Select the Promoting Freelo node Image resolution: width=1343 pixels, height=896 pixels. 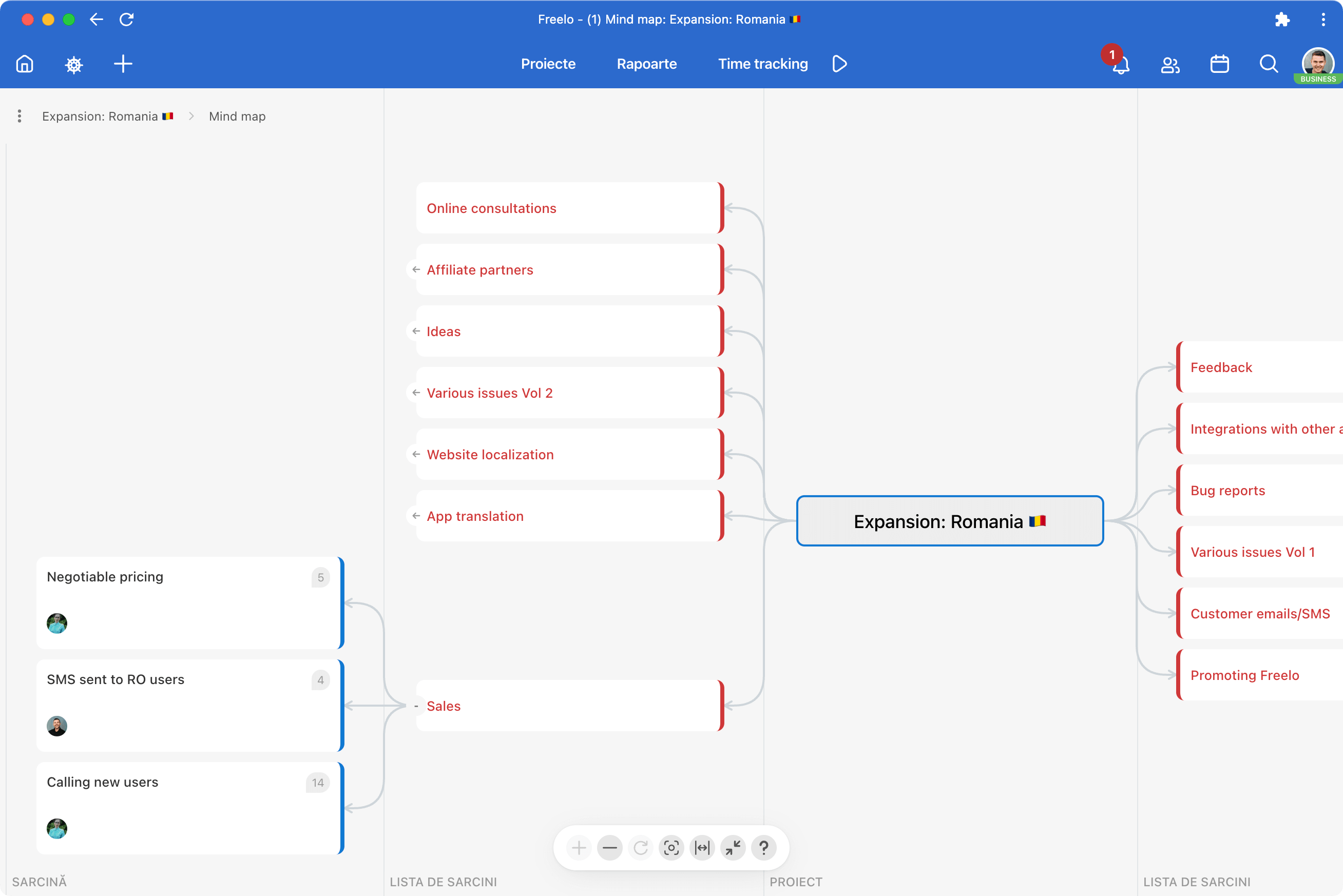[x=1260, y=675]
